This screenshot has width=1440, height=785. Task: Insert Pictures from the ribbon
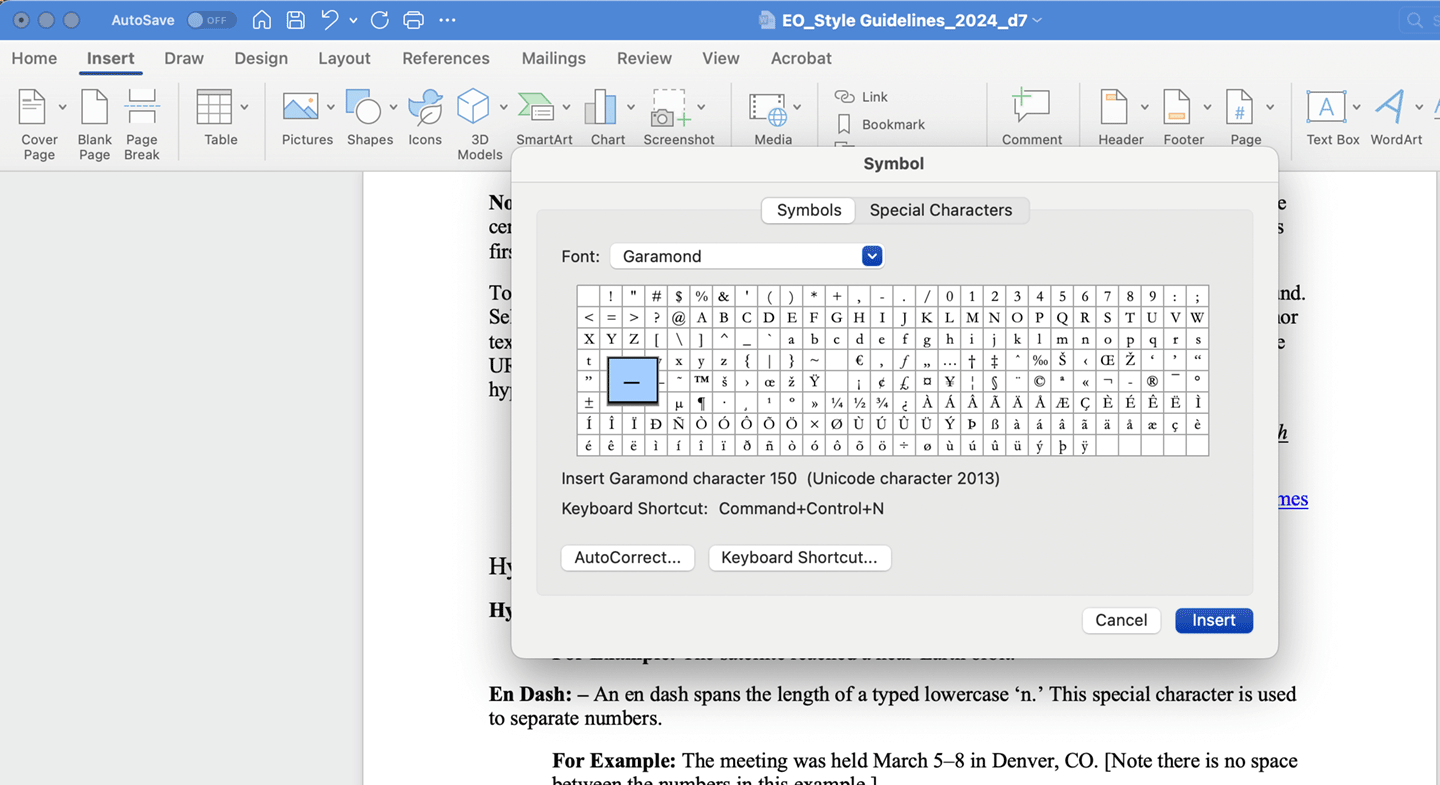pos(307,117)
